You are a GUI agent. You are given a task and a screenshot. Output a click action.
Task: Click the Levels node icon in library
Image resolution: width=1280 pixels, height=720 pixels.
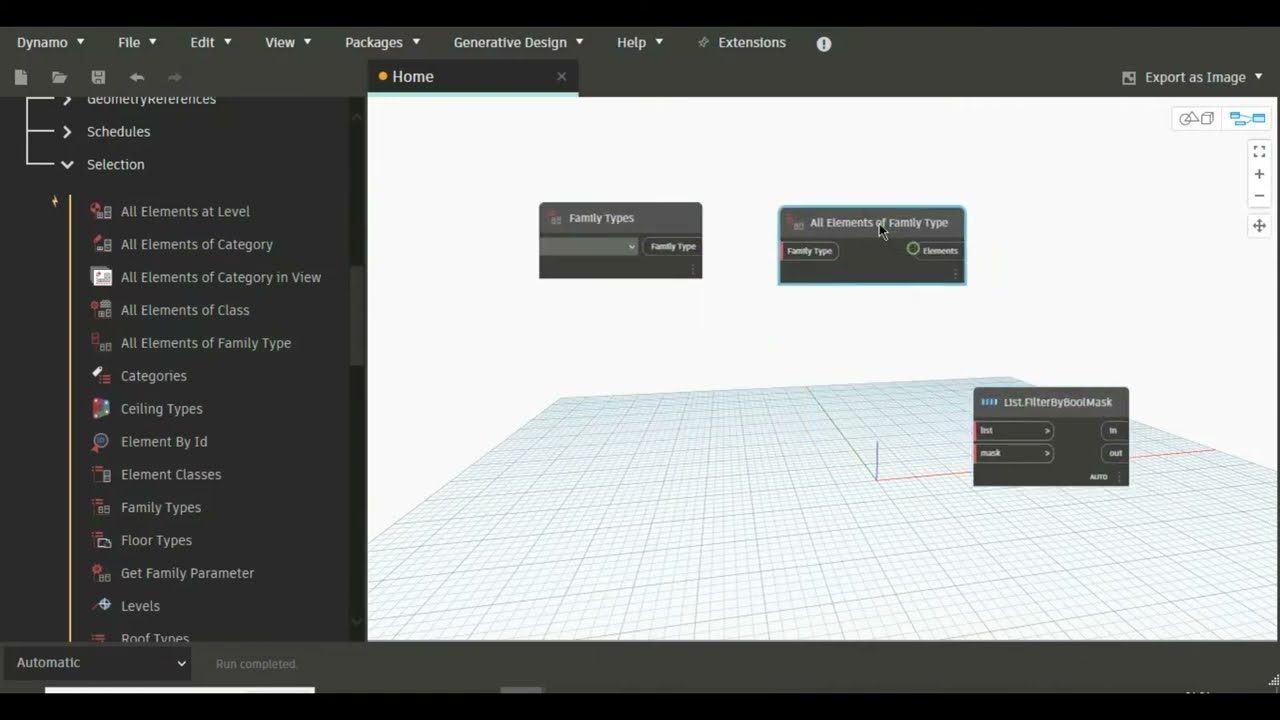[x=101, y=606]
